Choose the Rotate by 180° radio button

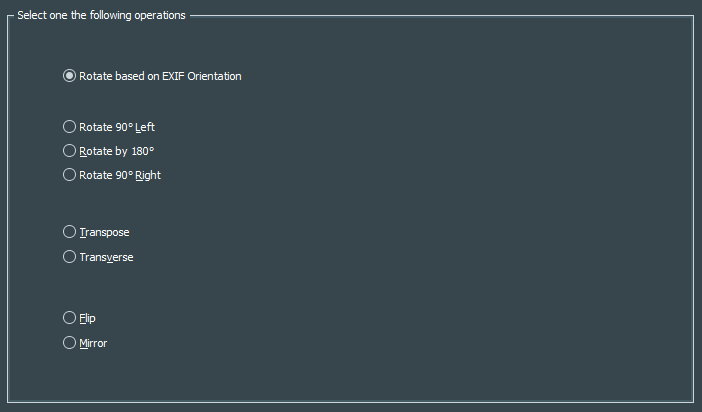(69, 151)
